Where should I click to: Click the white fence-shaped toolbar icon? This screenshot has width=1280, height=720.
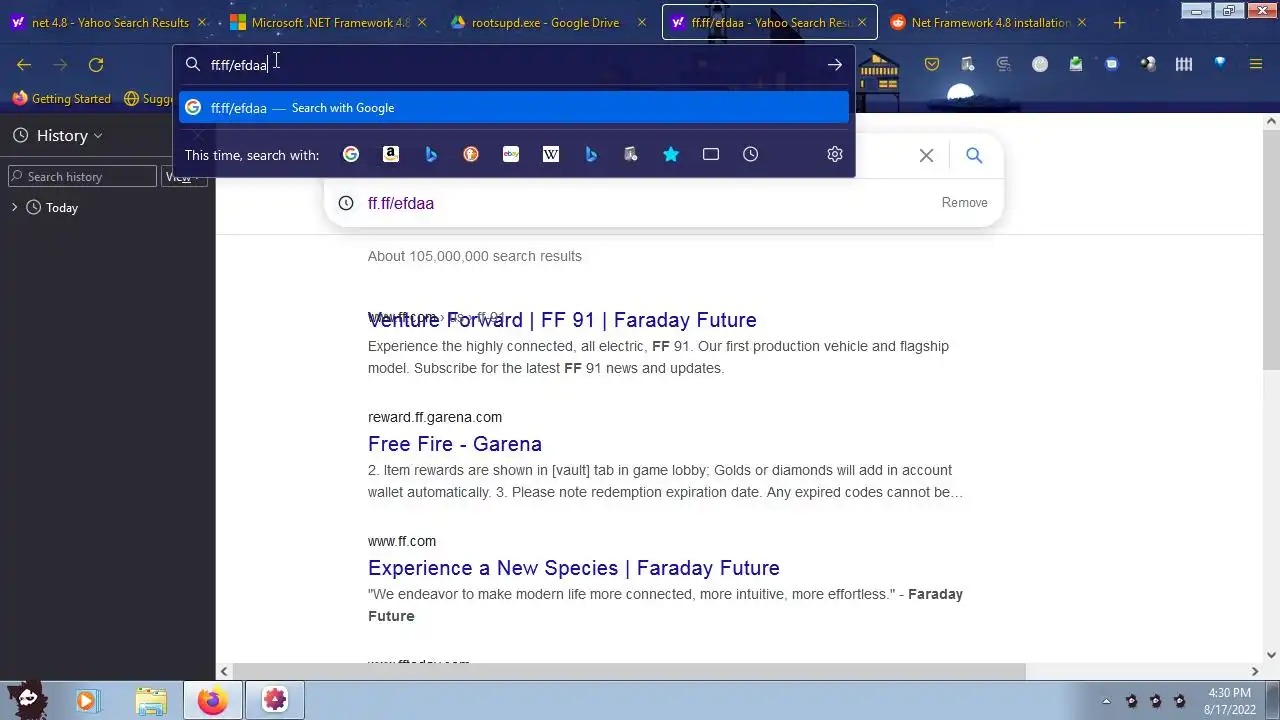[x=1184, y=65]
